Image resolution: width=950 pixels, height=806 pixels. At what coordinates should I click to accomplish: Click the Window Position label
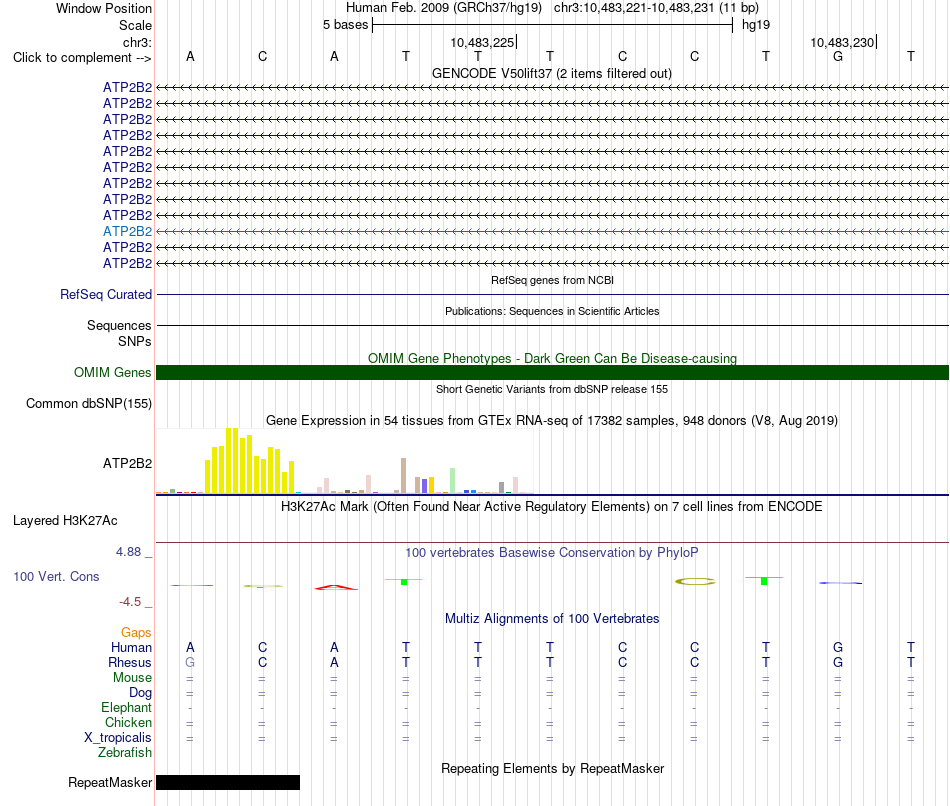click(x=104, y=8)
